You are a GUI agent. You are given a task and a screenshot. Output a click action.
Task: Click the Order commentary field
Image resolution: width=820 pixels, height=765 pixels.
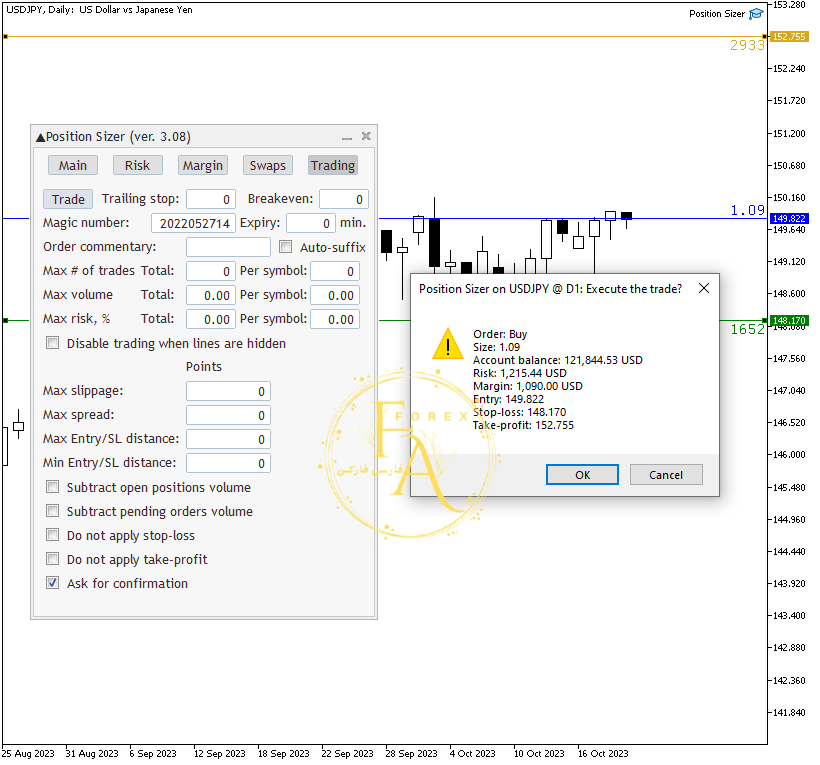tap(228, 247)
